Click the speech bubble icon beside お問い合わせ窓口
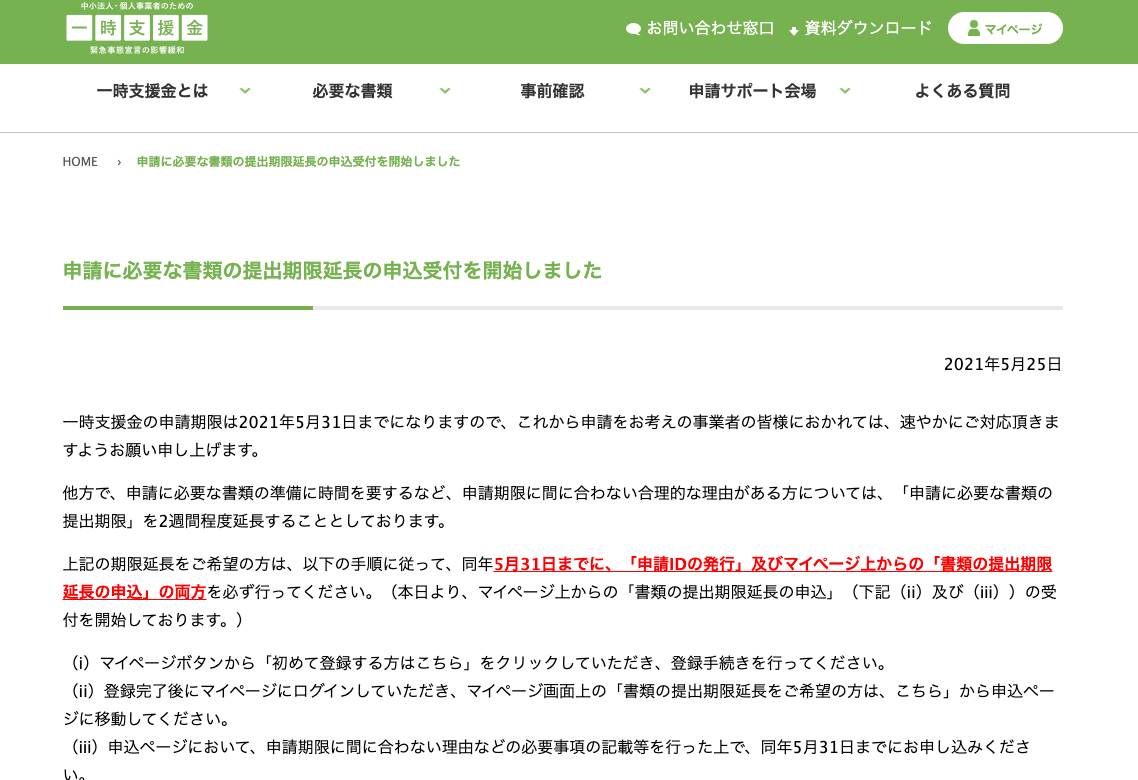 [633, 29]
